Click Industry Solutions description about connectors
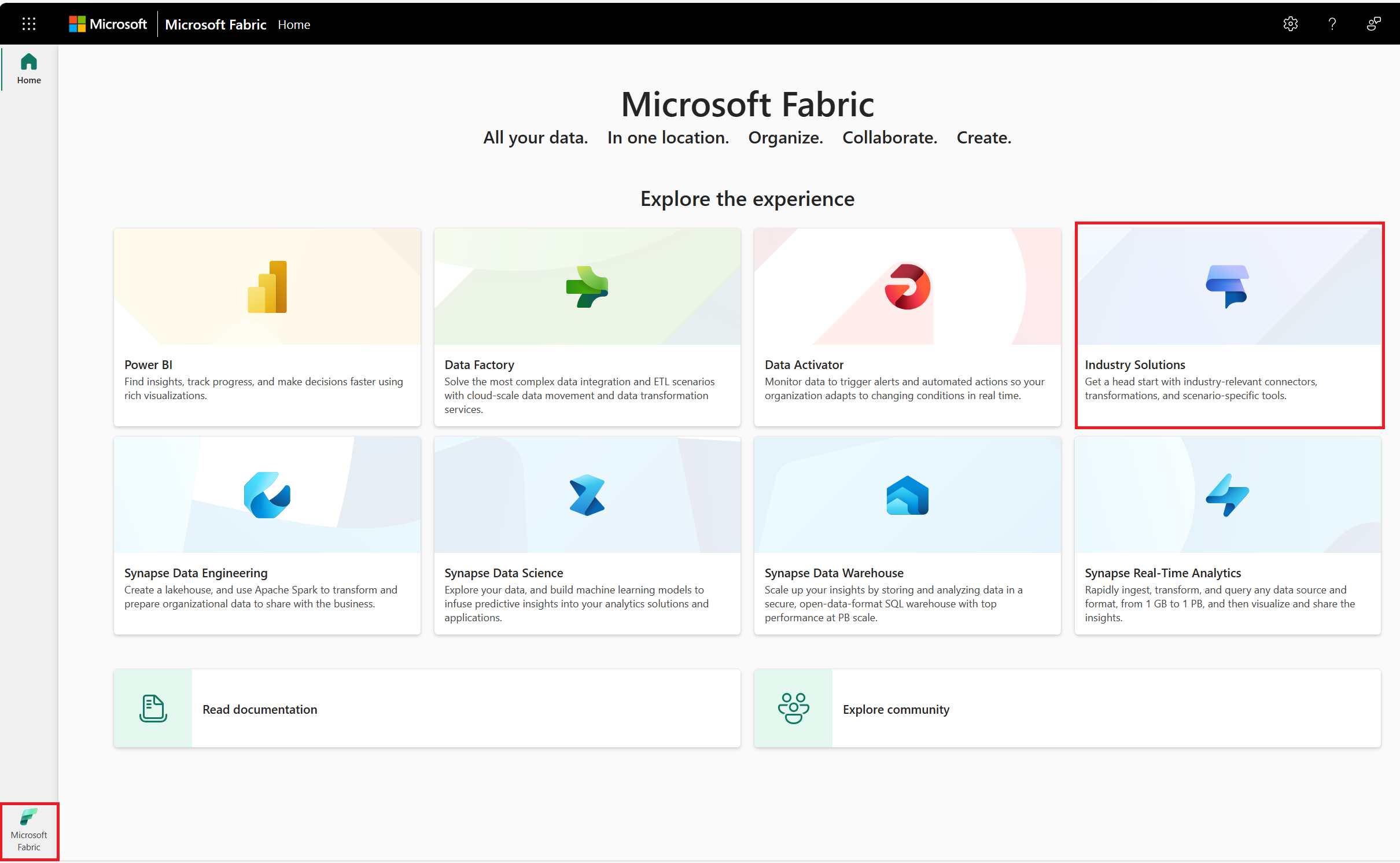 coord(1201,389)
